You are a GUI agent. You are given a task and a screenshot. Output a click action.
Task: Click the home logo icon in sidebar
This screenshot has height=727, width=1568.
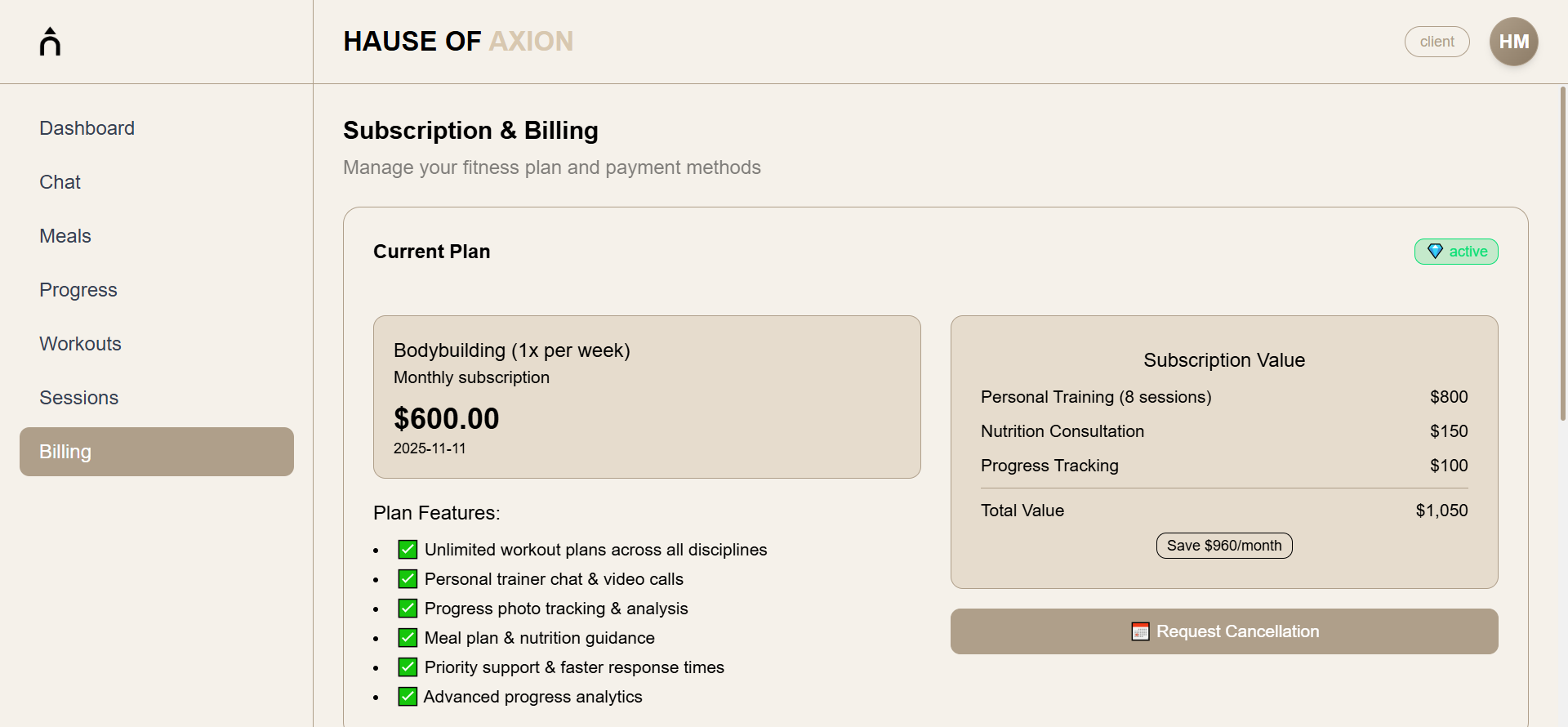click(50, 42)
